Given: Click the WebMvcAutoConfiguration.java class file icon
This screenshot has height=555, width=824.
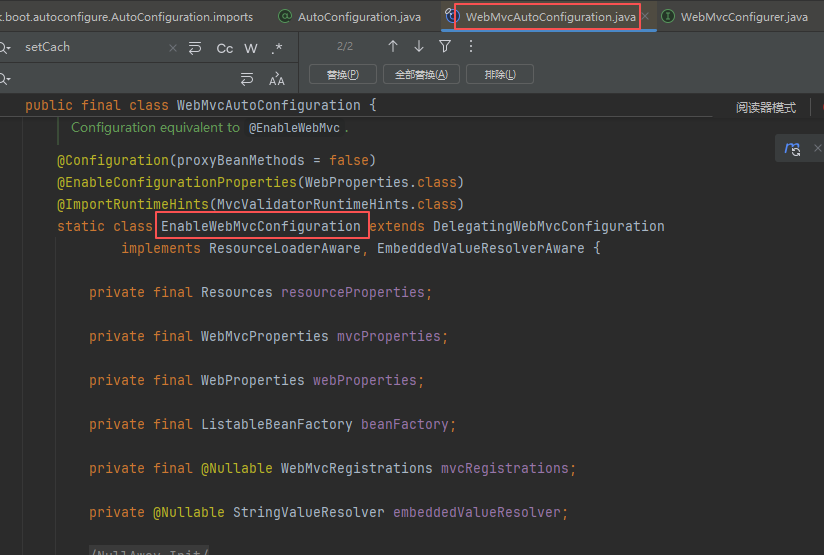Looking at the screenshot, I should pos(451,16).
